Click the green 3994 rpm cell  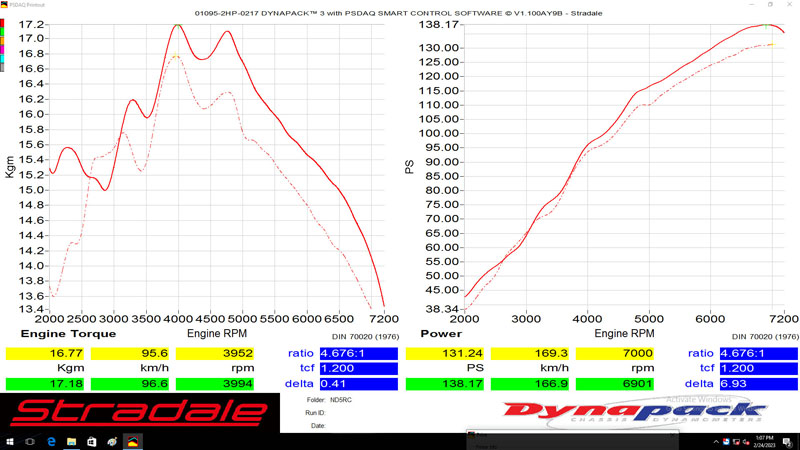pyautogui.click(x=215, y=384)
